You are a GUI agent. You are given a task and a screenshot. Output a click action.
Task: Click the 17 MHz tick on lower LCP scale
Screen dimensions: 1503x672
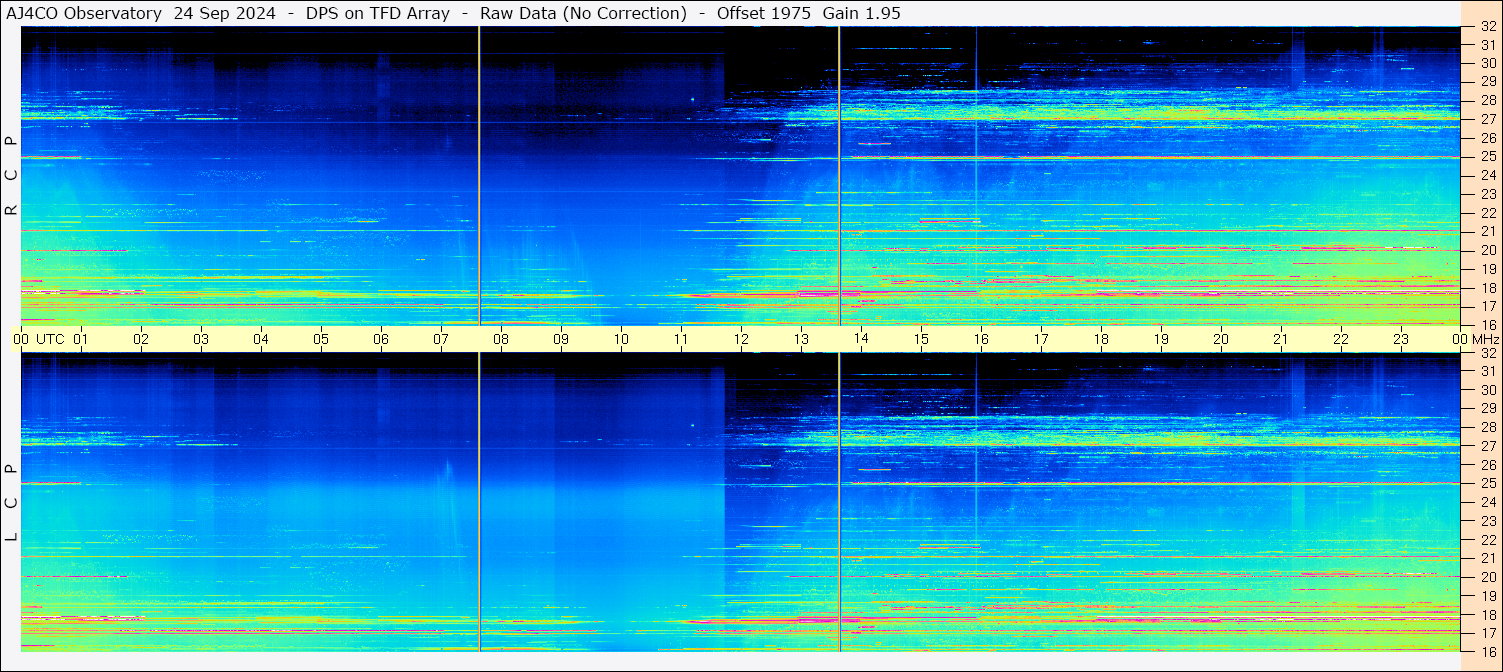(1487, 633)
